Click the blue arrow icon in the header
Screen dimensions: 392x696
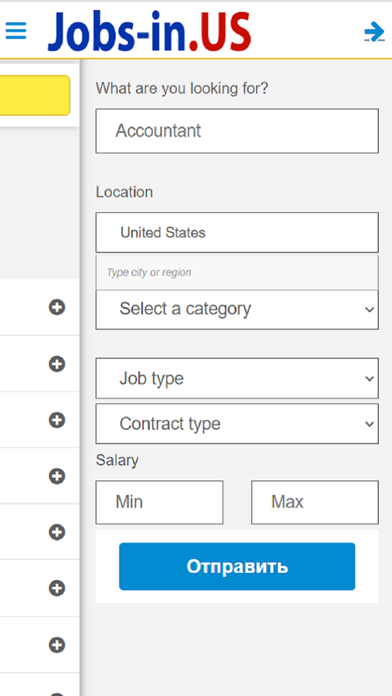click(374, 32)
